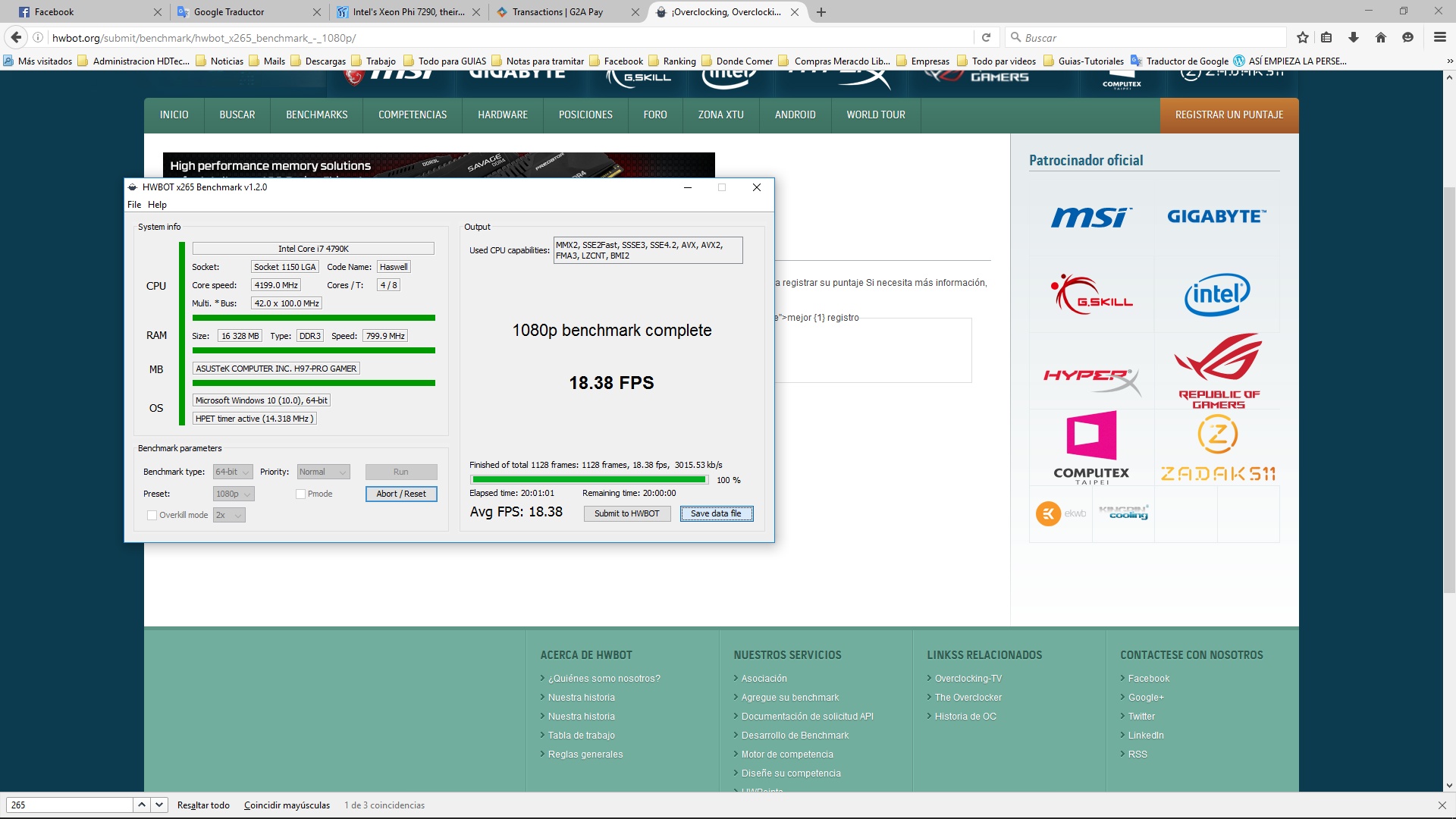
Task: Open the Overclocking-TV footer link
Action: pyautogui.click(x=968, y=678)
